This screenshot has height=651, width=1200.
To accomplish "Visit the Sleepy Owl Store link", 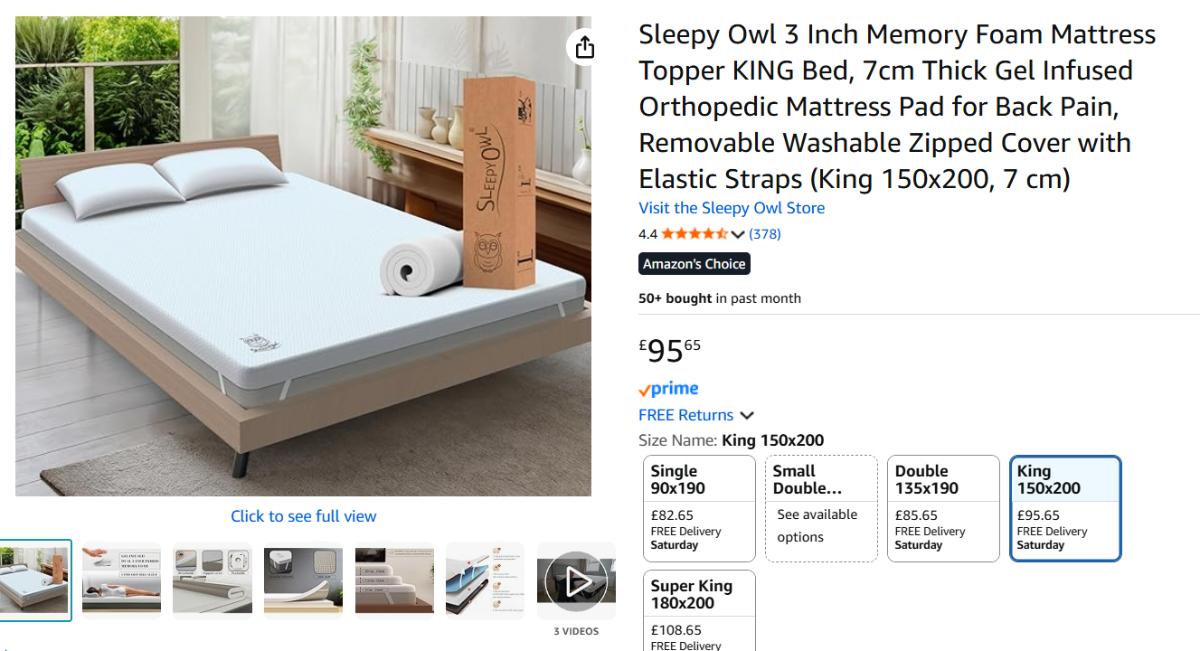I will click(x=732, y=208).
